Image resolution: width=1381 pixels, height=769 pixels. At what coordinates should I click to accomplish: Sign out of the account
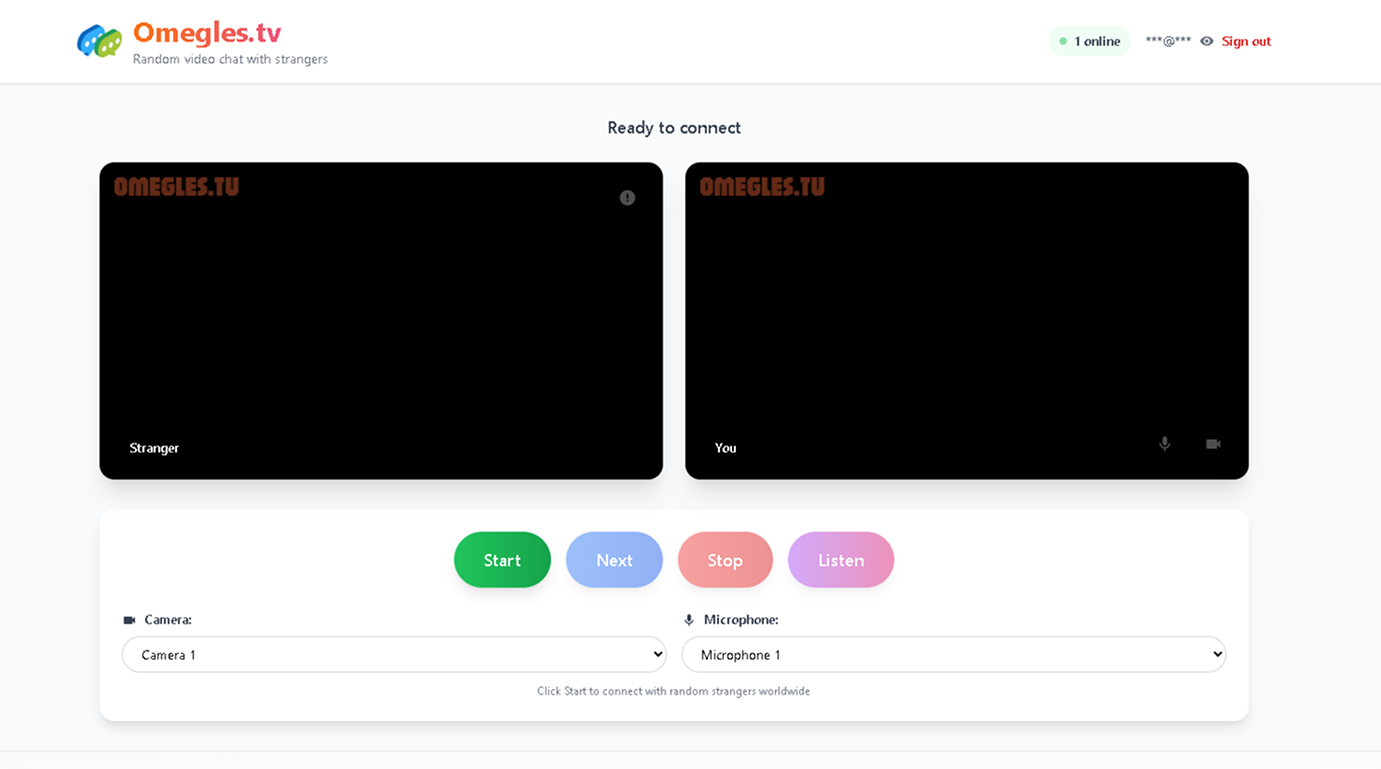click(x=1246, y=41)
